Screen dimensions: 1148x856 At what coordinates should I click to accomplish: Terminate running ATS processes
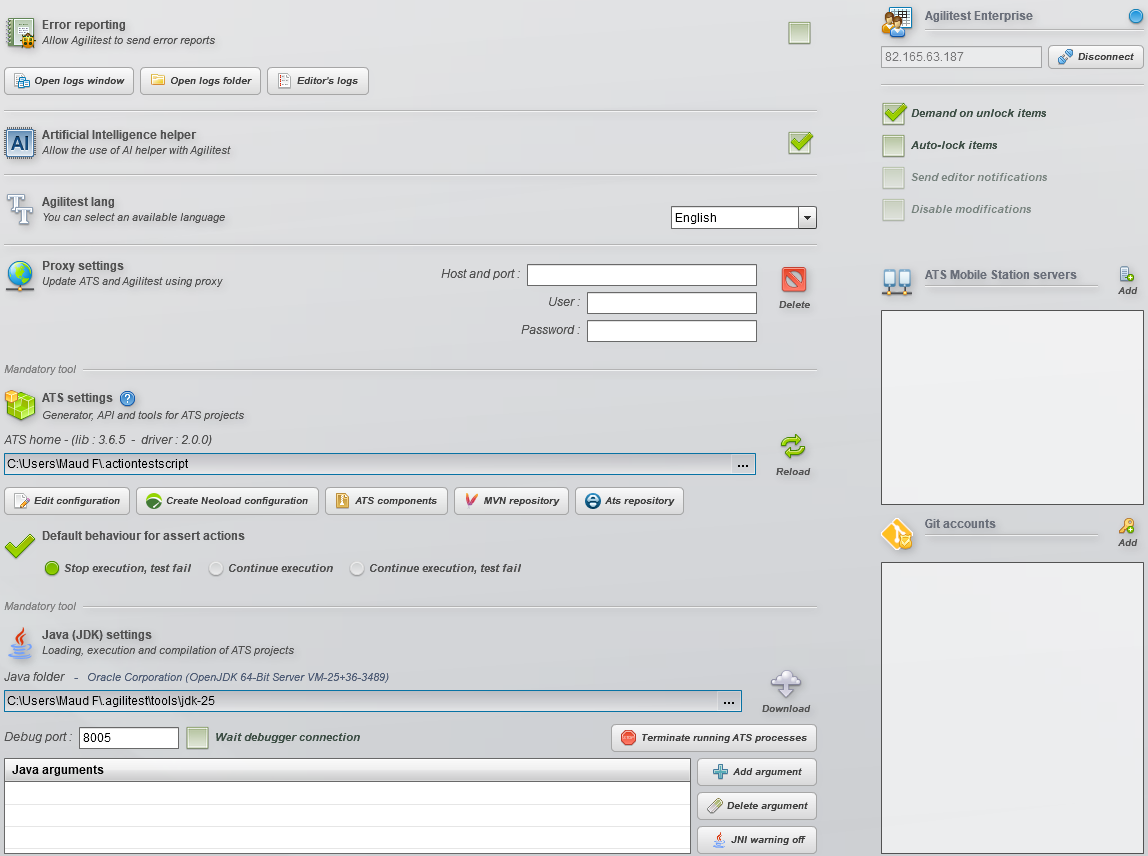(x=714, y=738)
